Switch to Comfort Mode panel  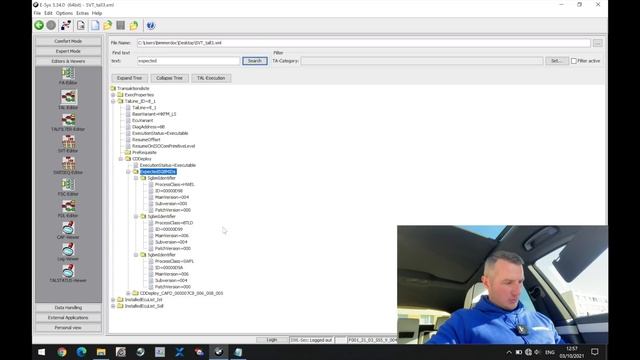click(x=68, y=41)
